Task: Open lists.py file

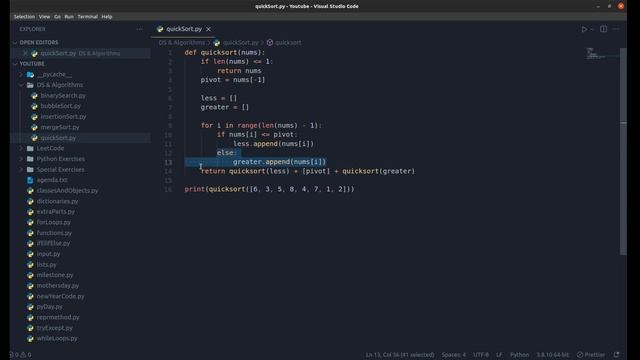Action: pyautogui.click(x=46, y=264)
